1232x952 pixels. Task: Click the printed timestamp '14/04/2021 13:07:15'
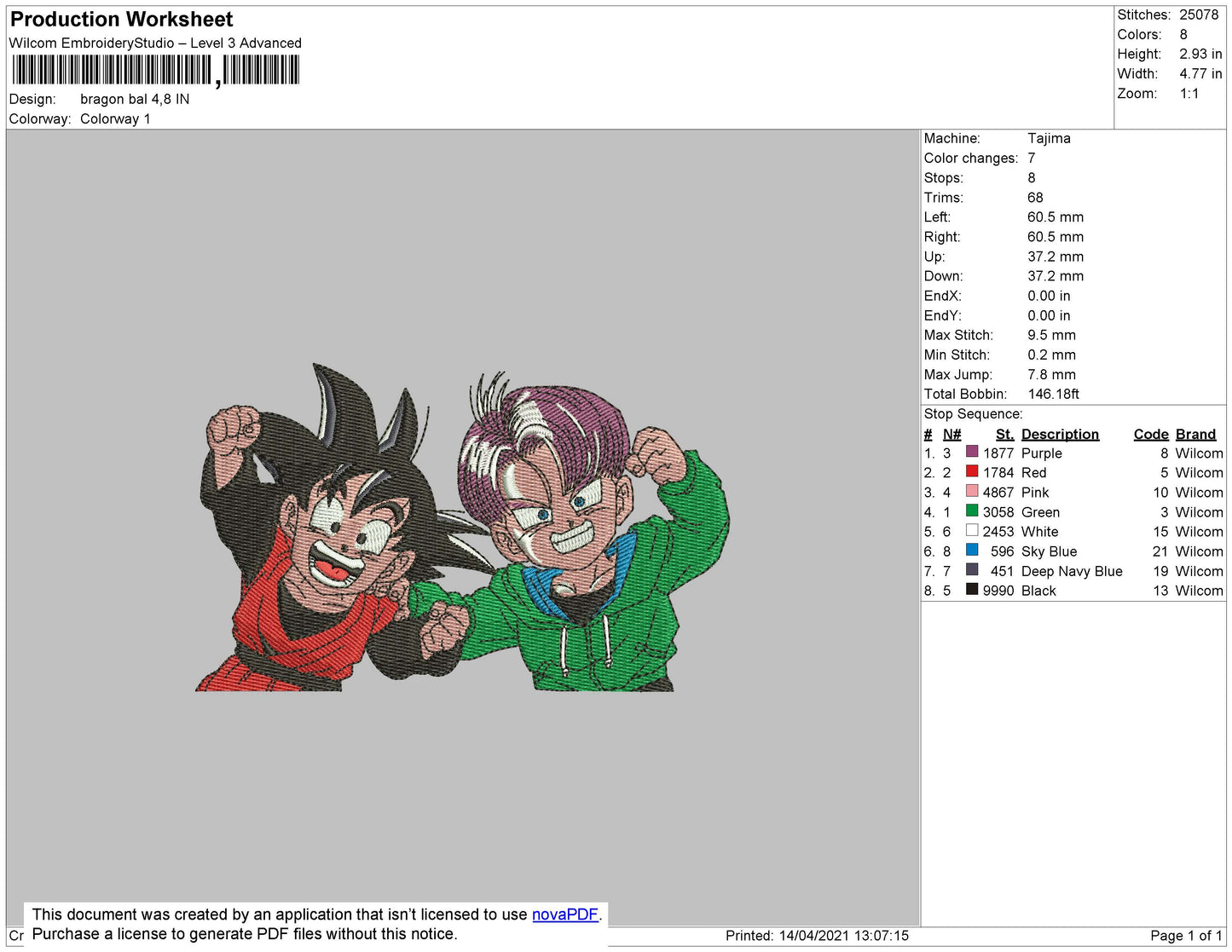point(843,936)
